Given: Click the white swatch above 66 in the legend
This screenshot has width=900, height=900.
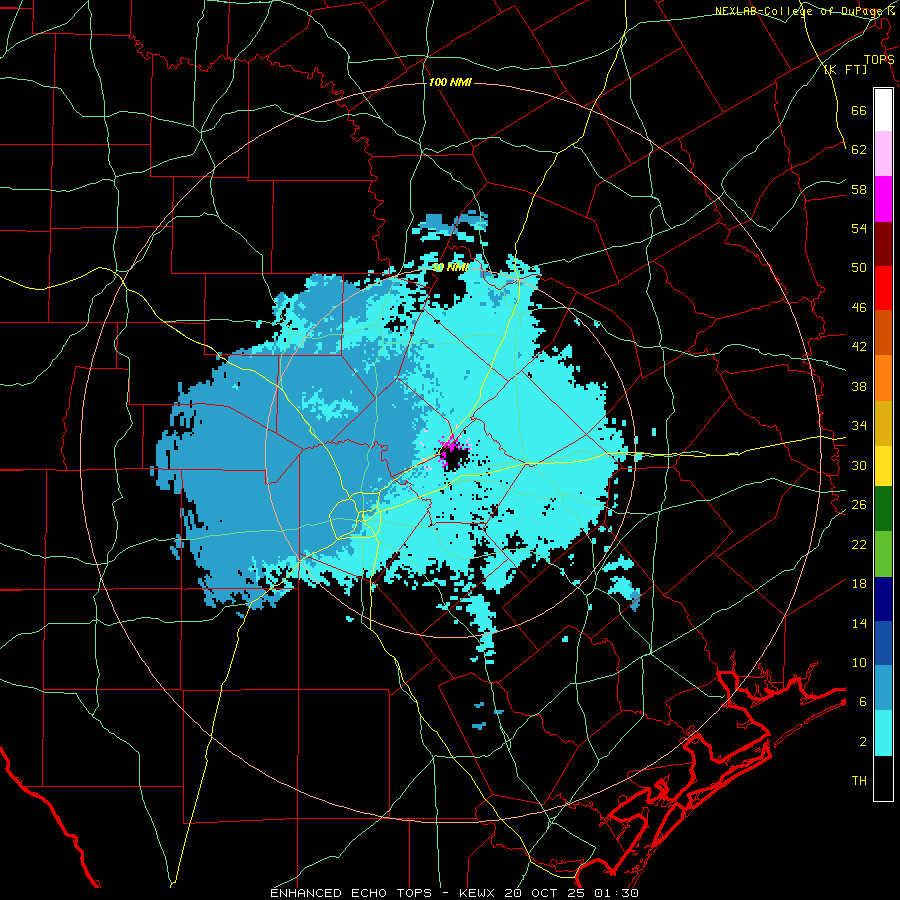Looking at the screenshot, I should click(883, 110).
